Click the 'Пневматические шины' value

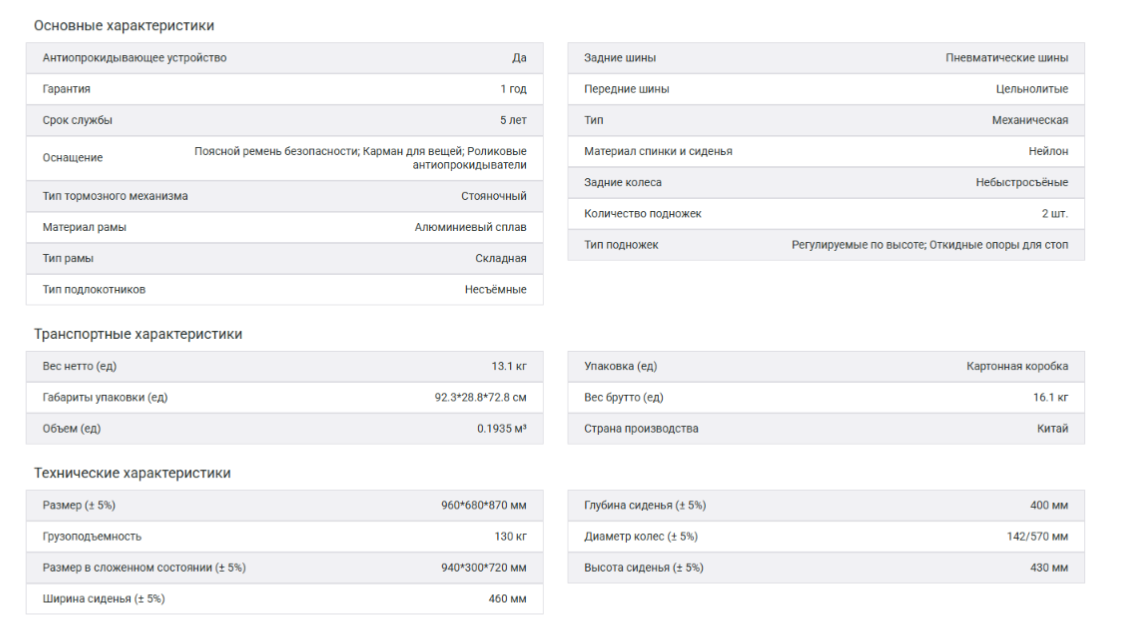[1006, 58]
